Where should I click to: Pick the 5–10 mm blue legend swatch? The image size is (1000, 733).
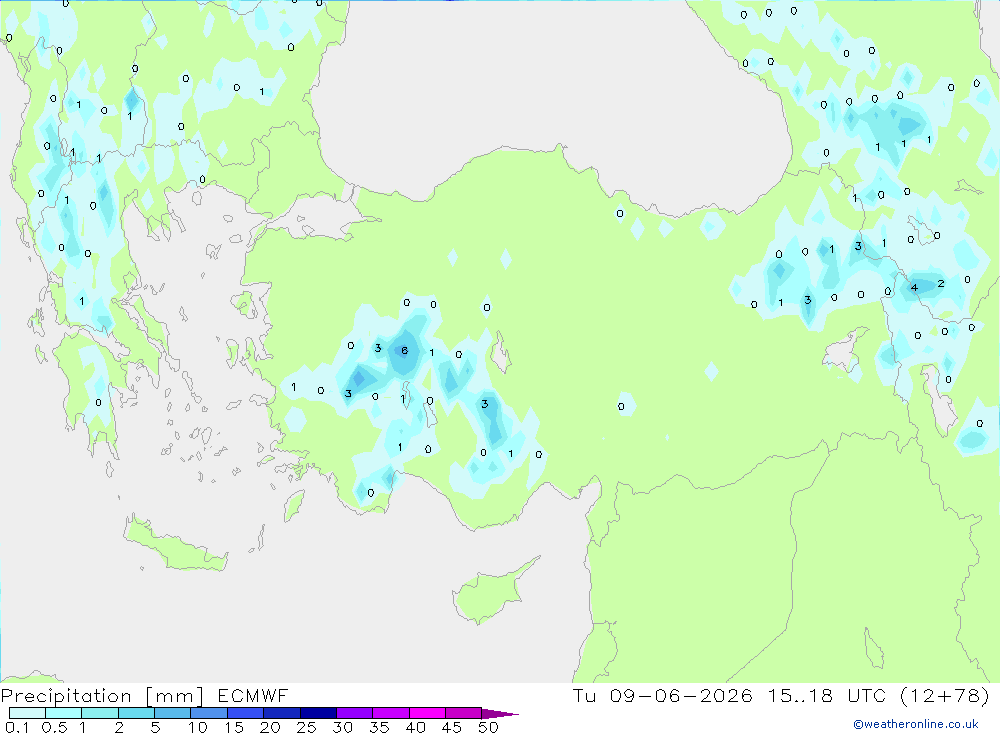[x=173, y=713]
